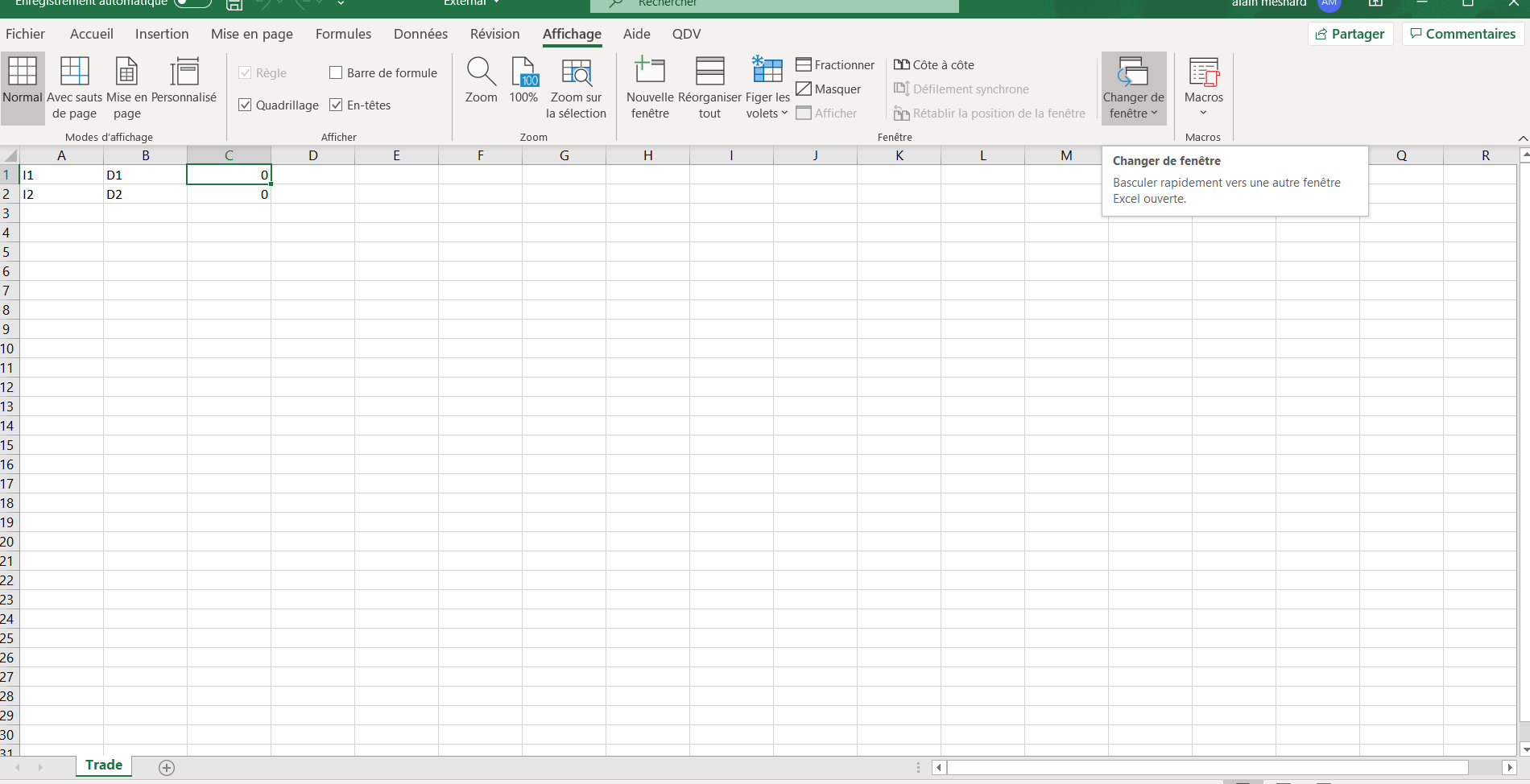
Task: Click the save icon in title bar
Action: (234, 4)
